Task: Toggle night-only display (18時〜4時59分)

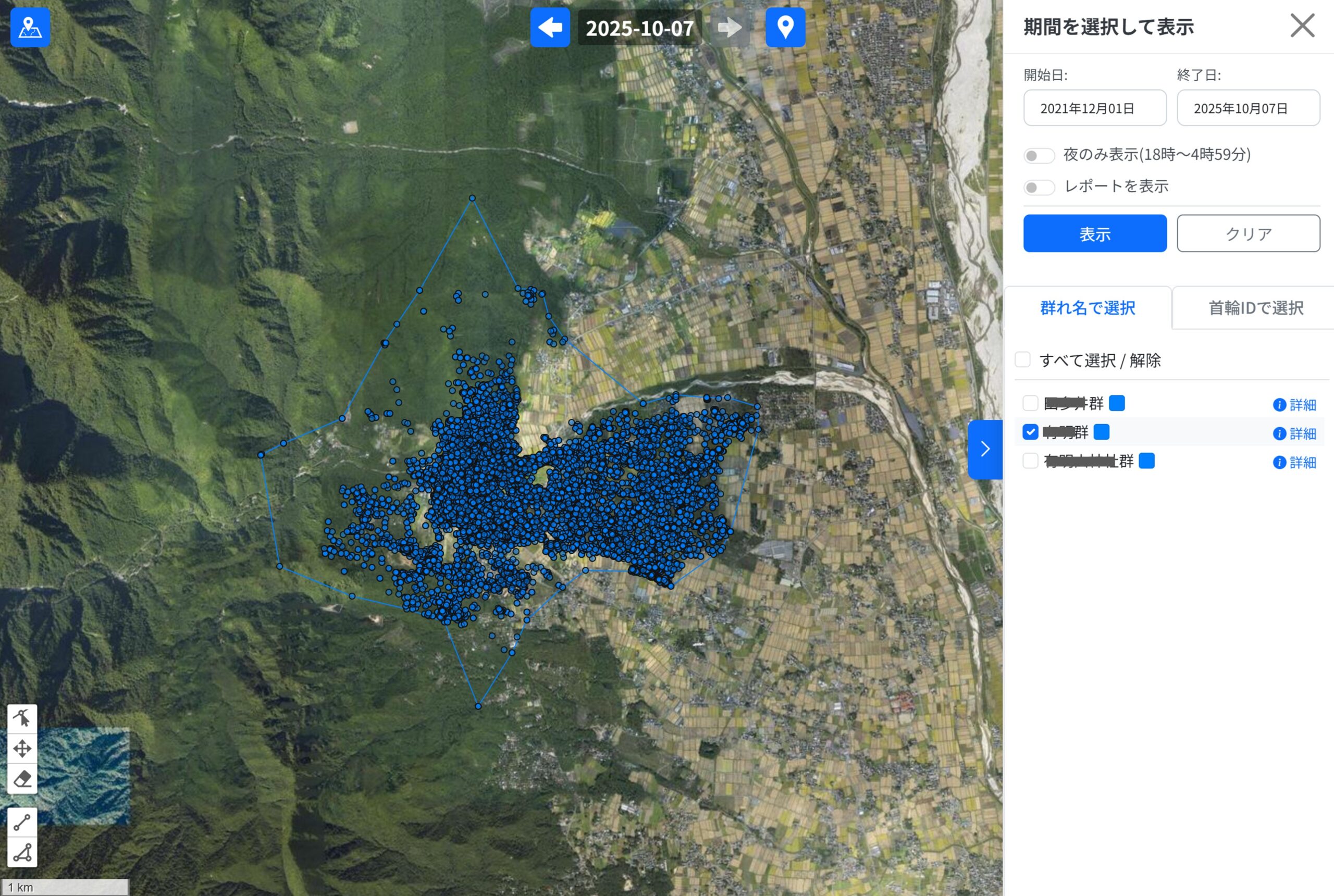Action: tap(1038, 155)
